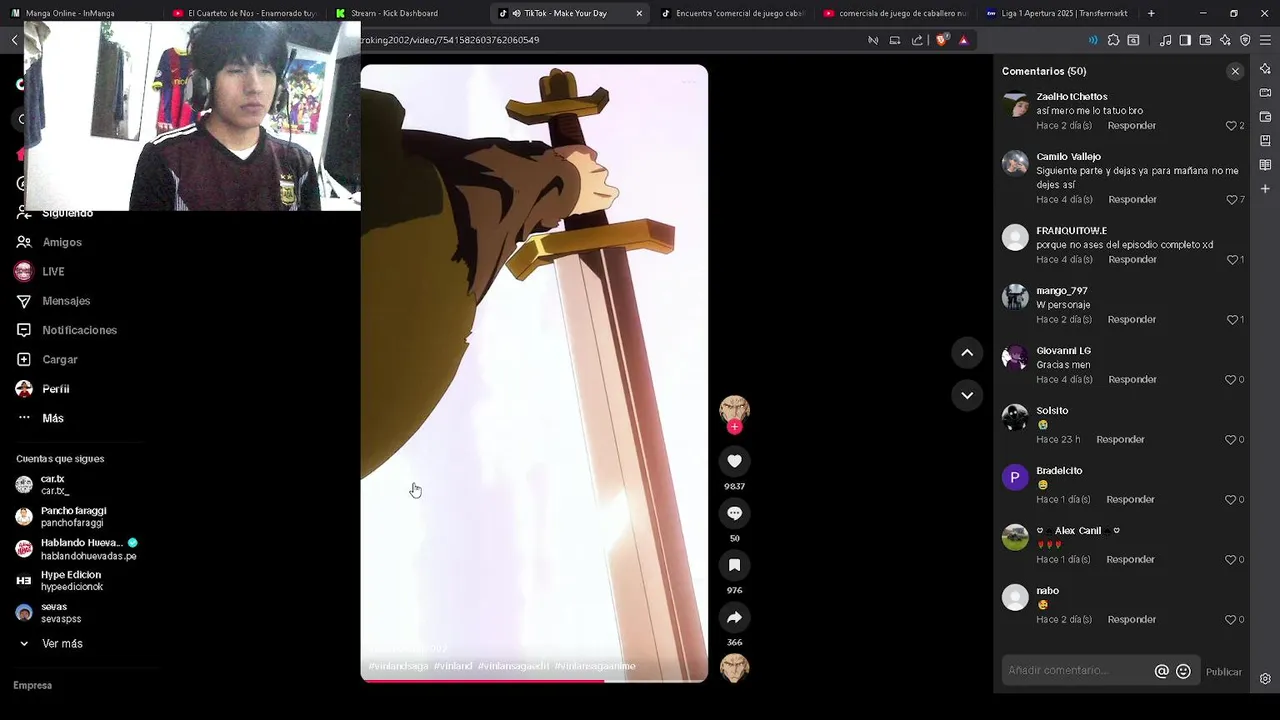1280x720 pixels.
Task: Like FRANQUITOW.E comment heart
Action: click(1231, 260)
